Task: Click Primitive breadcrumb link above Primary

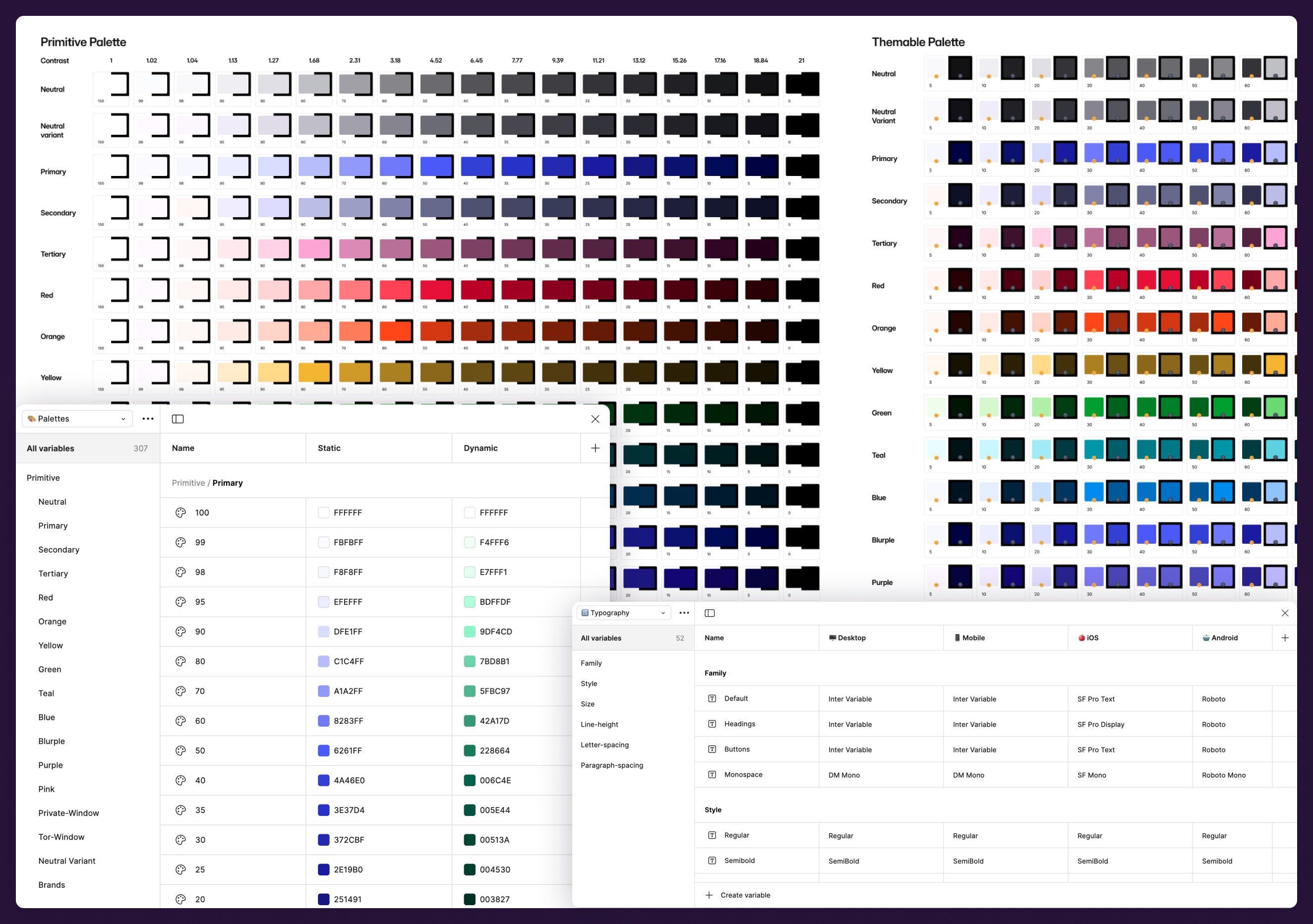Action: [188, 483]
